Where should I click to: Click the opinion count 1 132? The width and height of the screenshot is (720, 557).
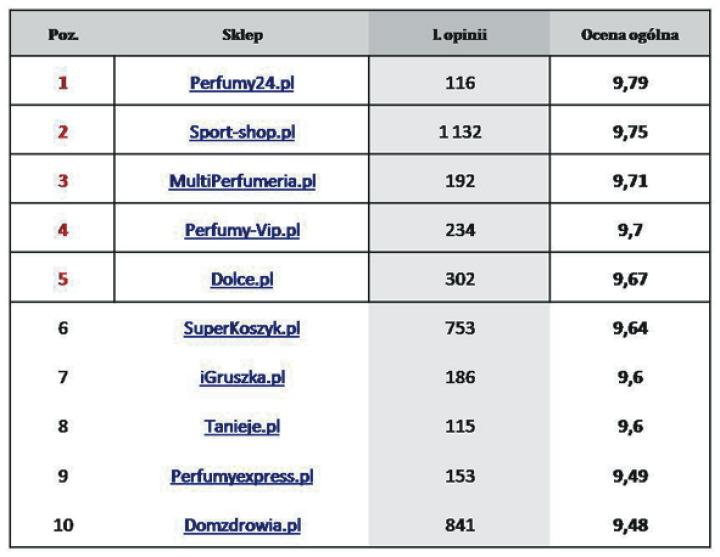[x=459, y=132]
